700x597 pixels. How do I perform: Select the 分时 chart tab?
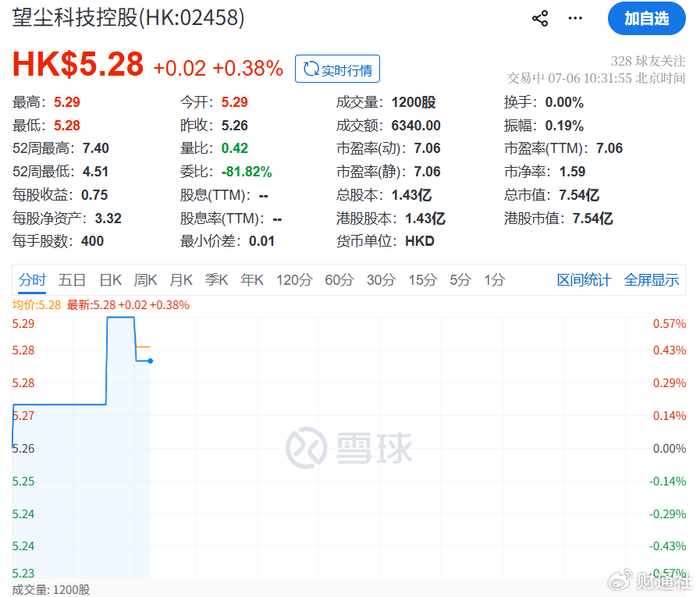pos(32,280)
